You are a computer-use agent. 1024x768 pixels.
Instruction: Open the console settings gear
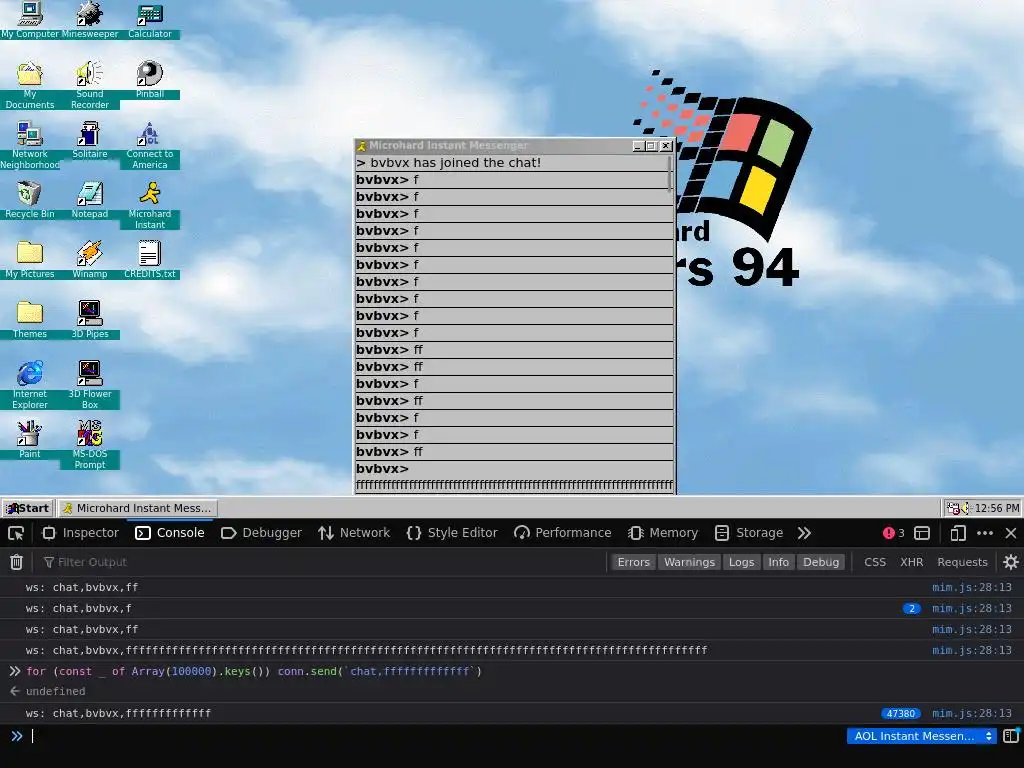tap(1011, 562)
